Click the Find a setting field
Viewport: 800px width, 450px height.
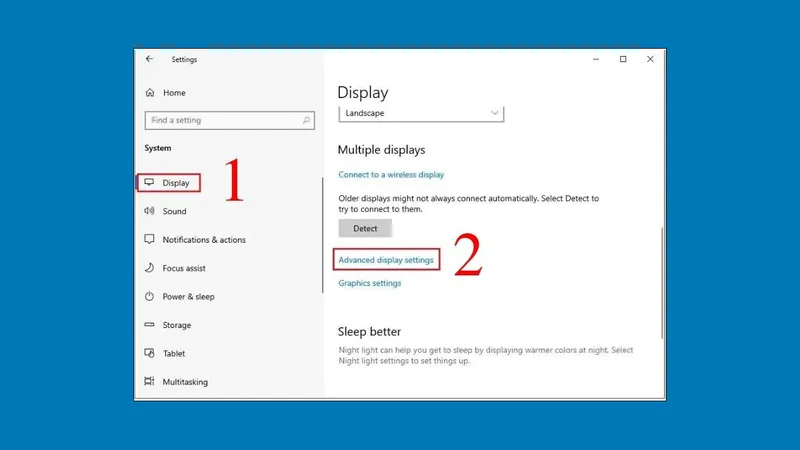(225, 120)
